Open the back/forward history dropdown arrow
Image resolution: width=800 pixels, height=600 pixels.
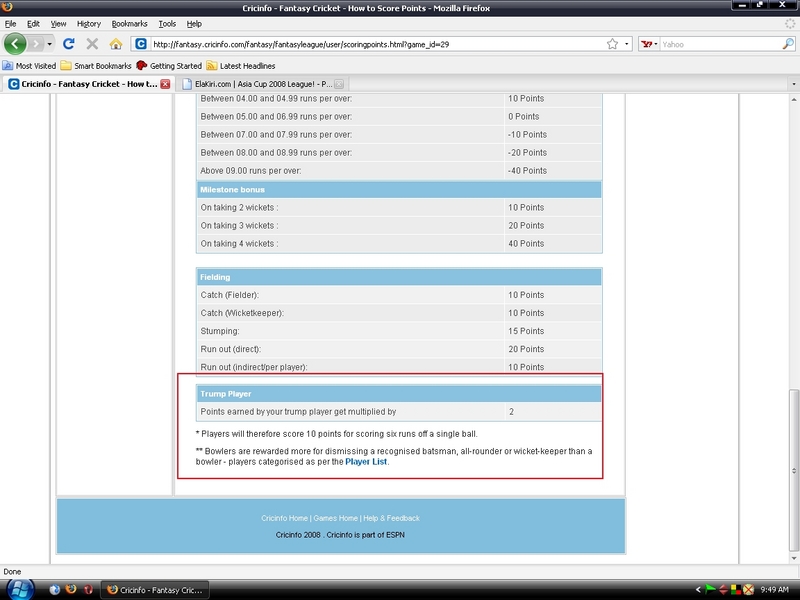point(49,44)
